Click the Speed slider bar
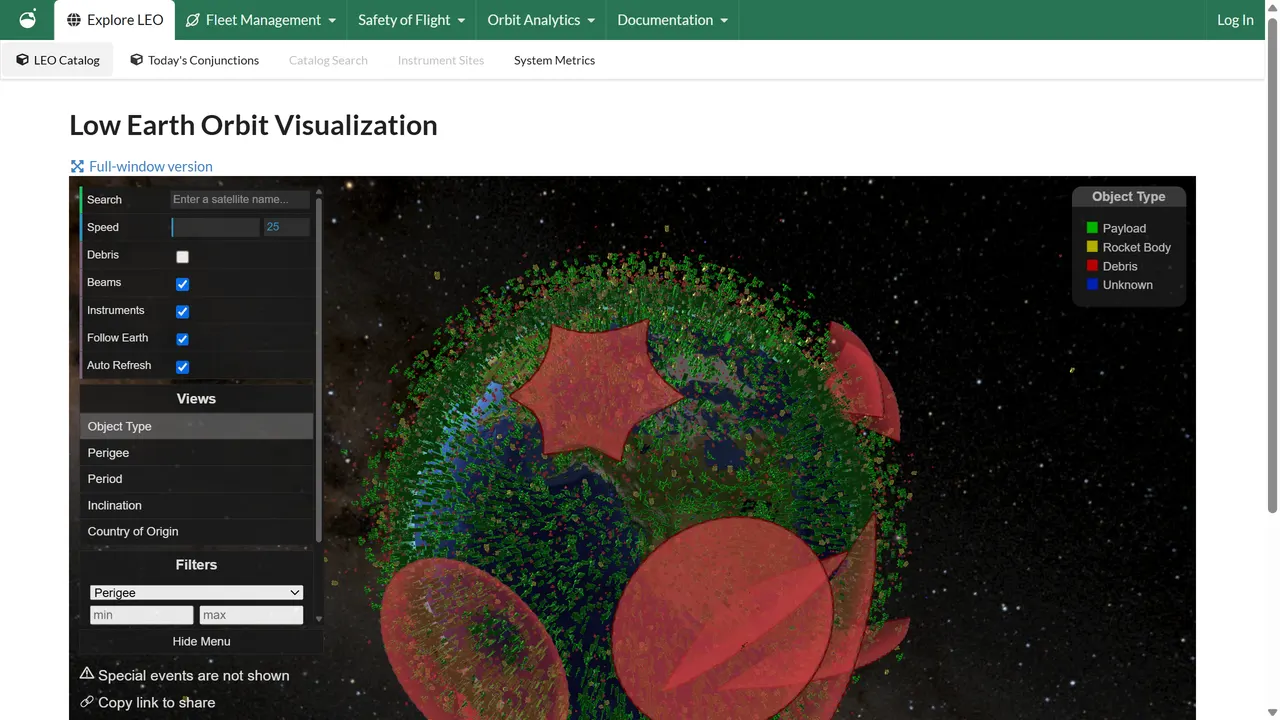Viewport: 1280px width, 720px height. [x=215, y=227]
